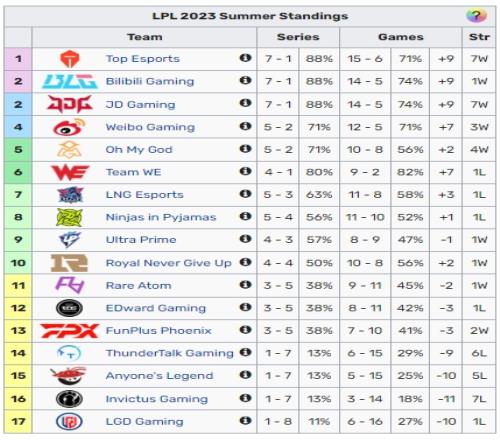Open info icon for LGD Gaming

pyautogui.click(x=245, y=421)
